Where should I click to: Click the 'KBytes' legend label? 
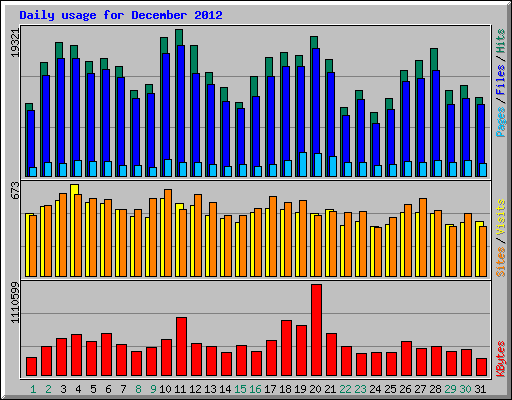(501, 359)
